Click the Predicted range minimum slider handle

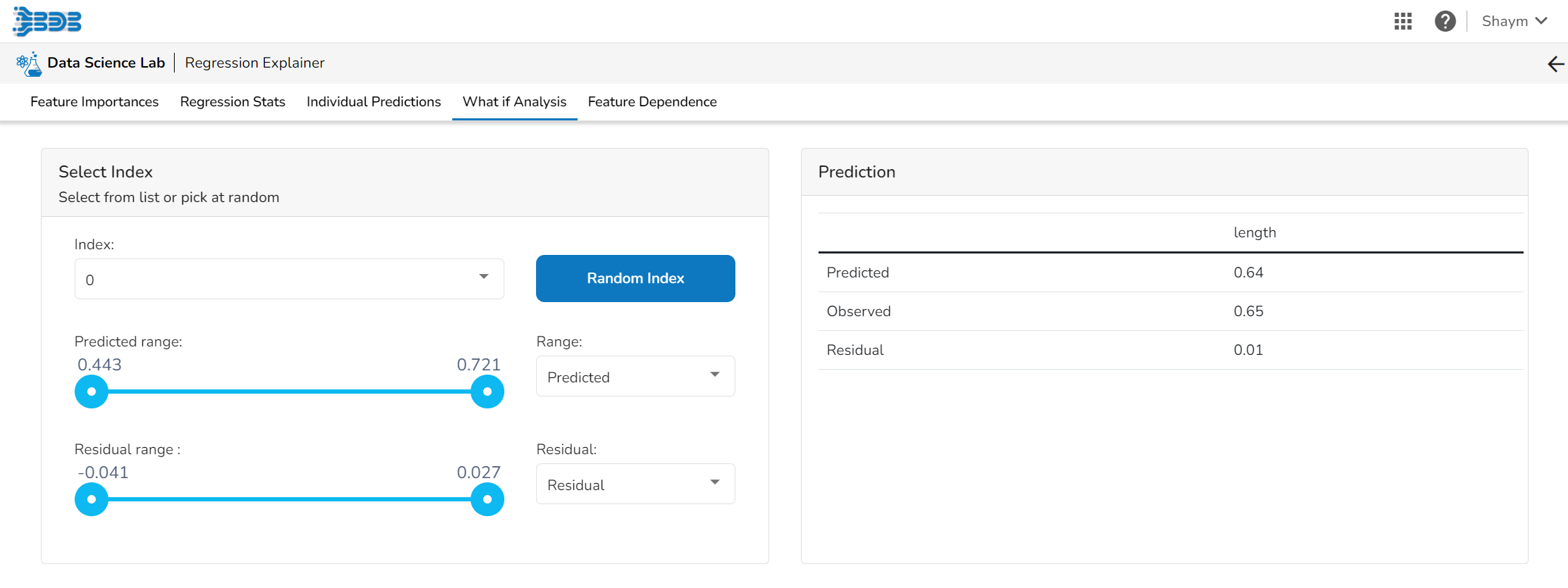point(92,392)
